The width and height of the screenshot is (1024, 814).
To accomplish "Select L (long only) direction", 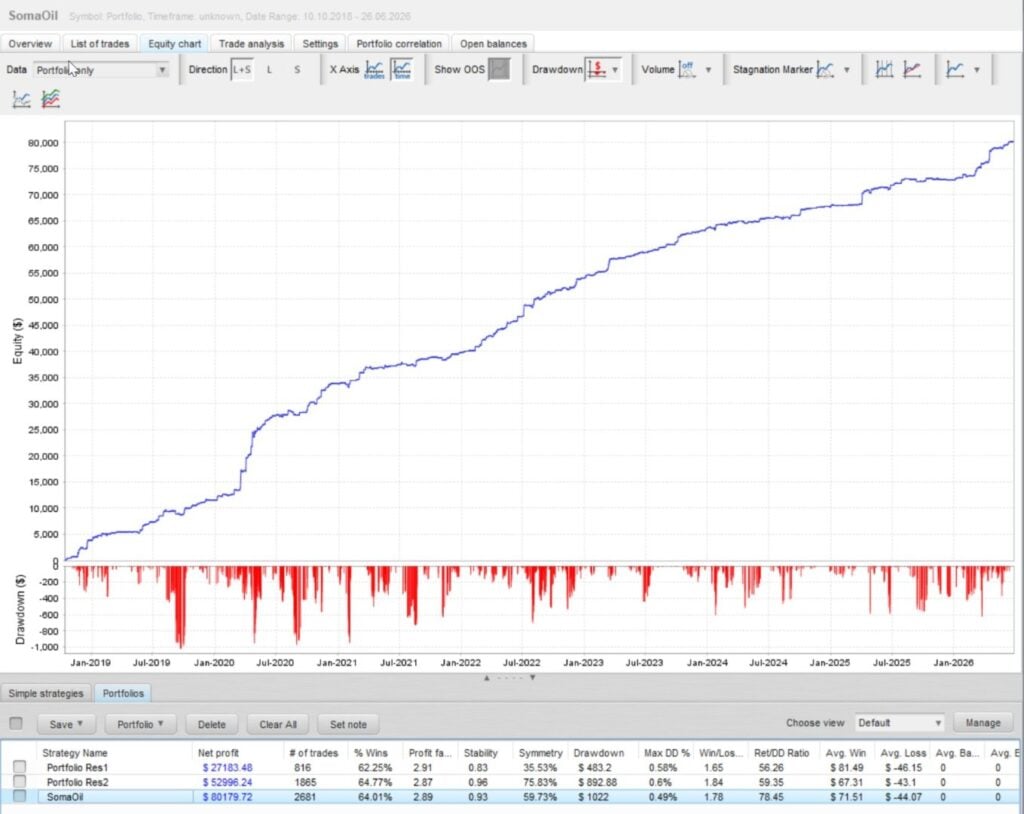I will (269, 69).
